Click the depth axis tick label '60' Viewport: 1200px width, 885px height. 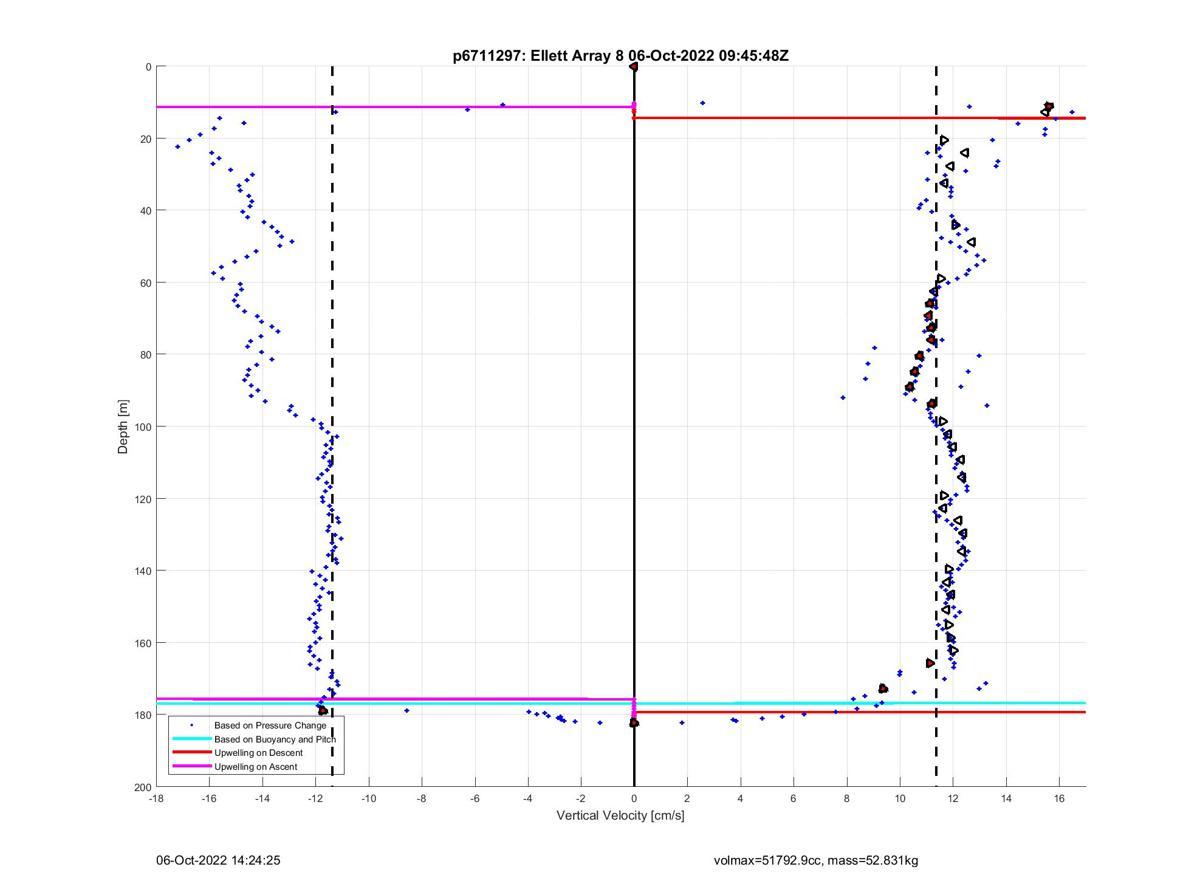pos(145,283)
